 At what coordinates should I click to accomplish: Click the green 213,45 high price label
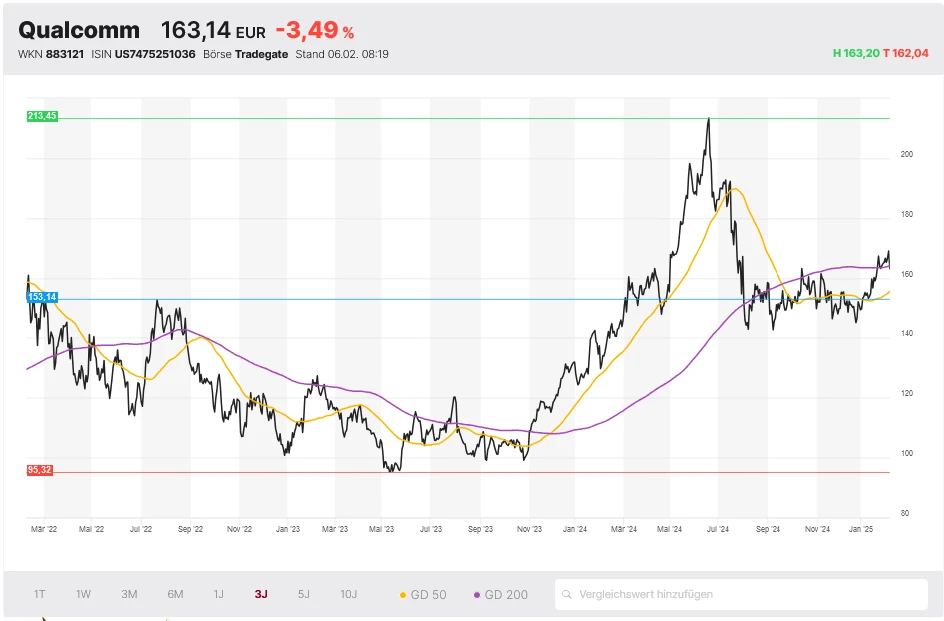(42, 117)
